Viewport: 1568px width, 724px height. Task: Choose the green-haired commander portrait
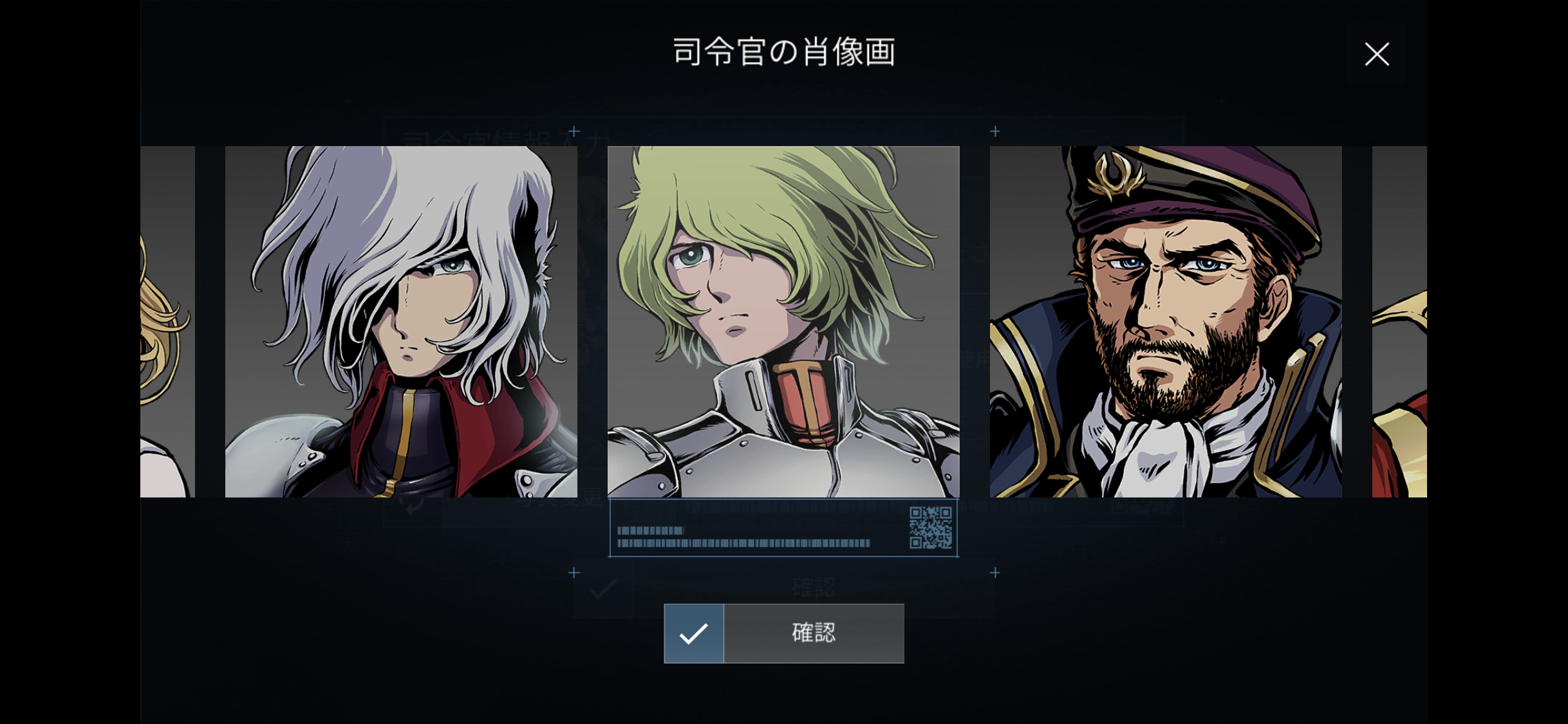click(x=783, y=322)
